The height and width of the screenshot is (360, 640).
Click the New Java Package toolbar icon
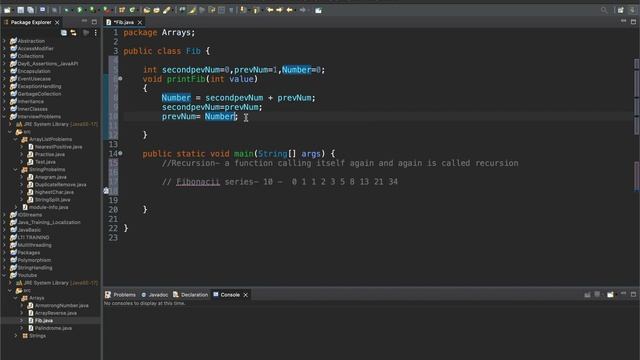point(122,10)
